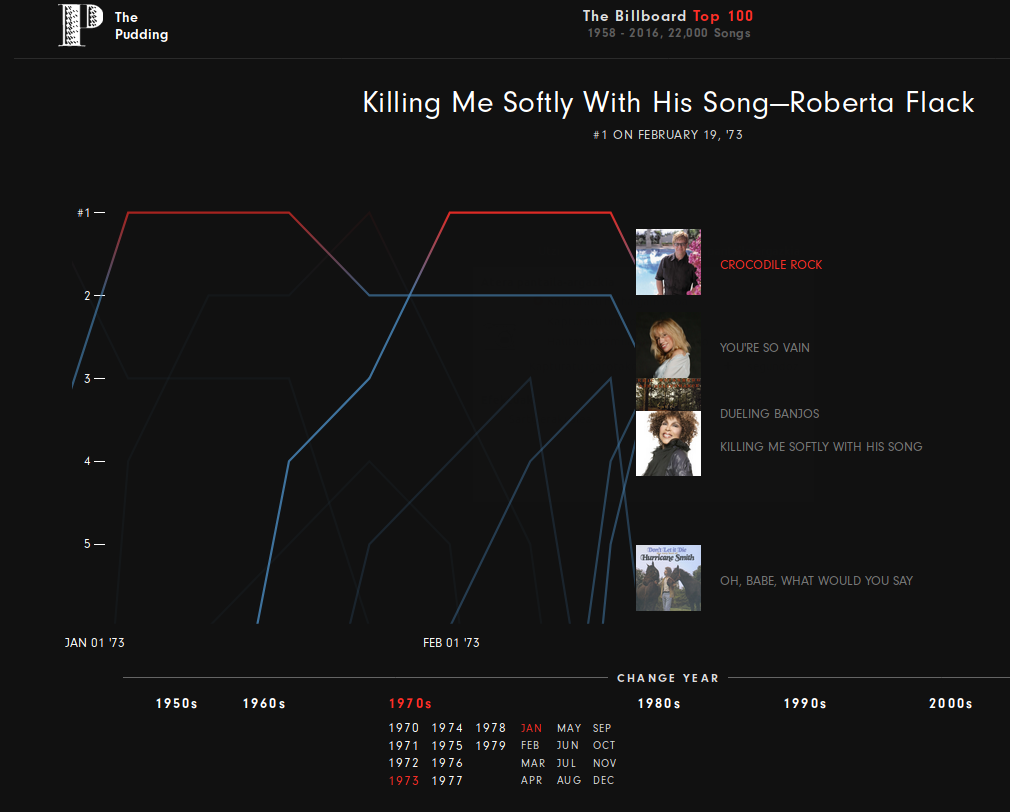Select year 1979

tap(491, 746)
